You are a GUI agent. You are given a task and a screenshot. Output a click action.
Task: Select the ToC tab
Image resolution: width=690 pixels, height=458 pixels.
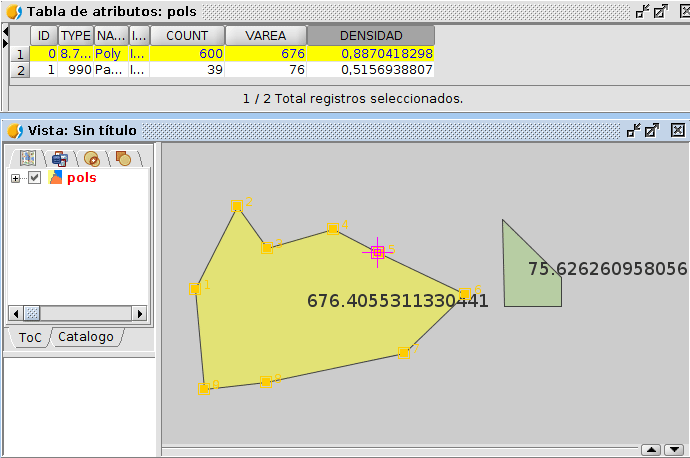coord(30,337)
